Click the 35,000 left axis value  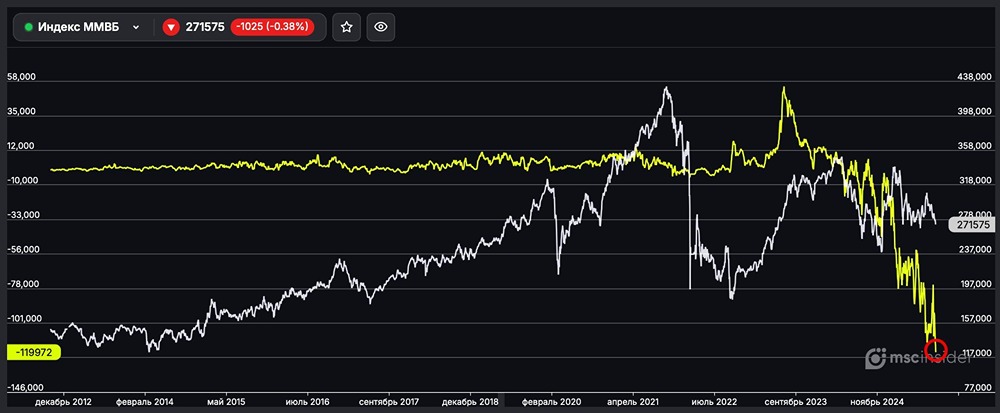coord(21,112)
